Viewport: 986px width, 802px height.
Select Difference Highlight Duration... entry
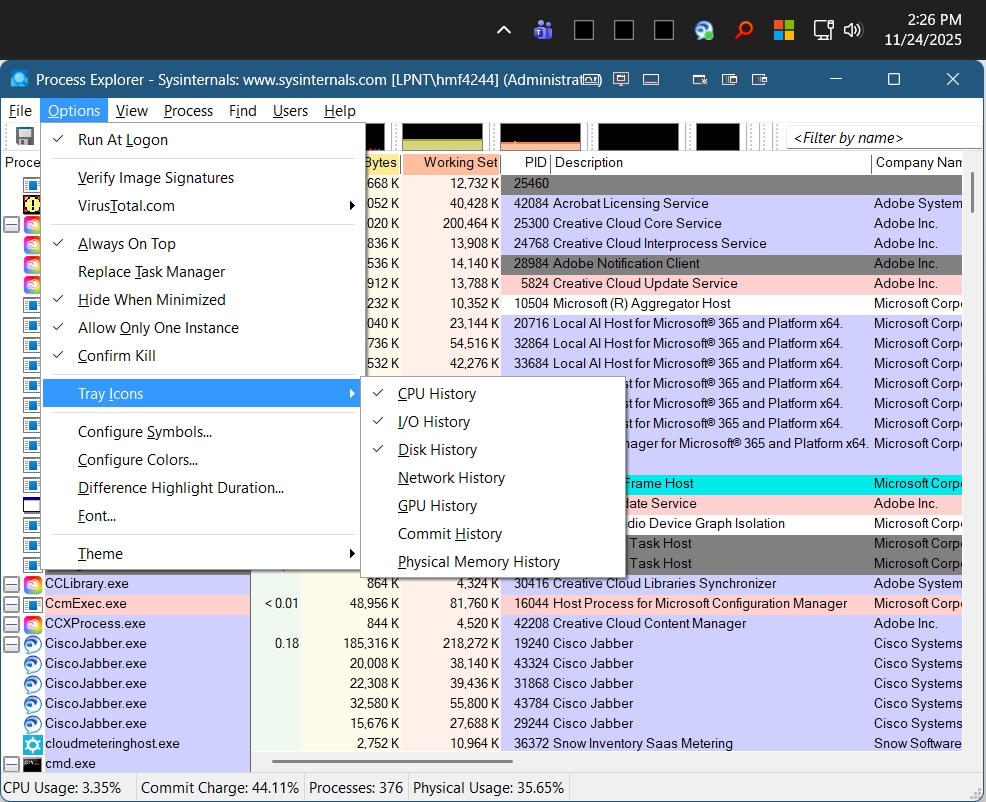point(180,488)
